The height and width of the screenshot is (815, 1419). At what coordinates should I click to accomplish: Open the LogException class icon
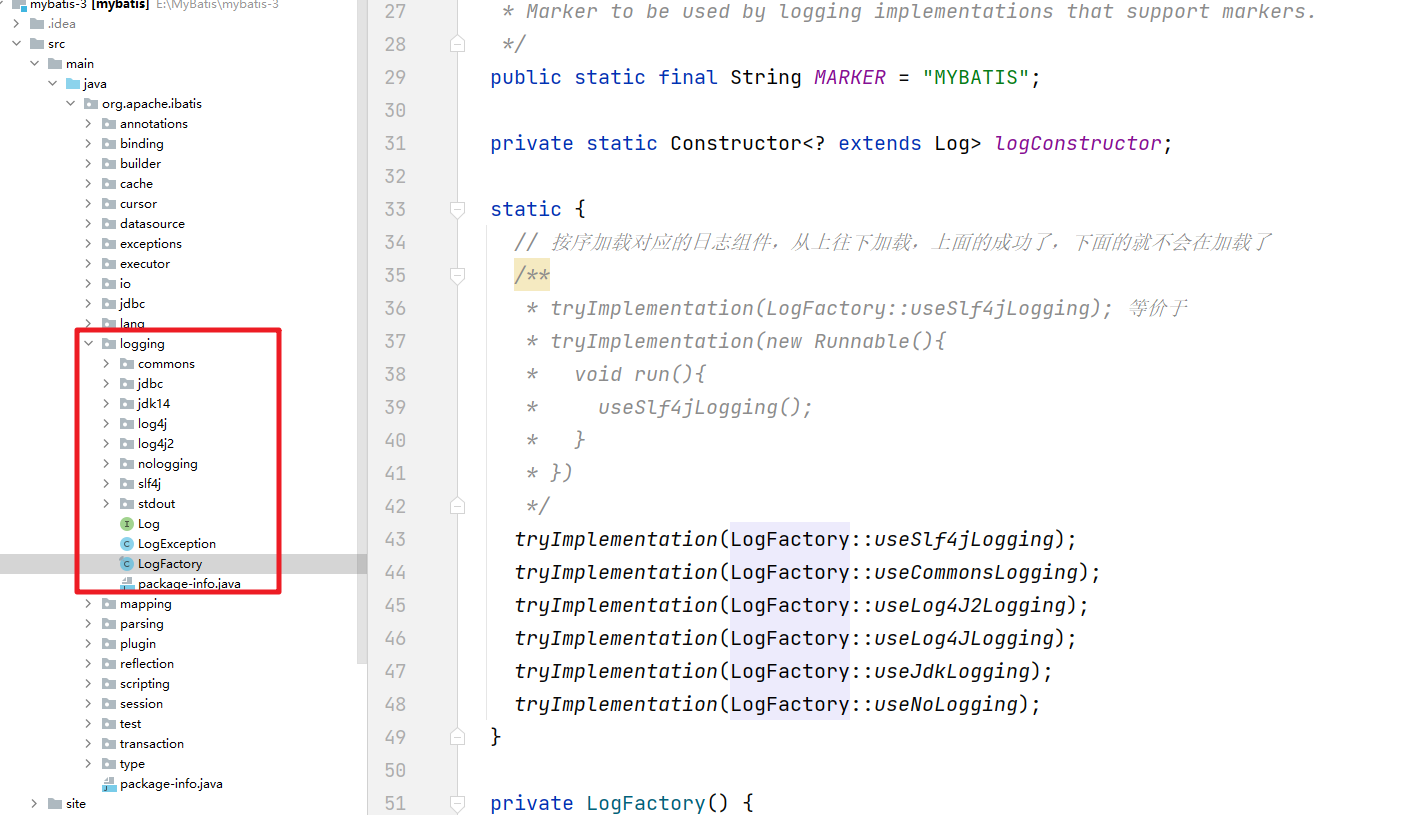point(127,544)
